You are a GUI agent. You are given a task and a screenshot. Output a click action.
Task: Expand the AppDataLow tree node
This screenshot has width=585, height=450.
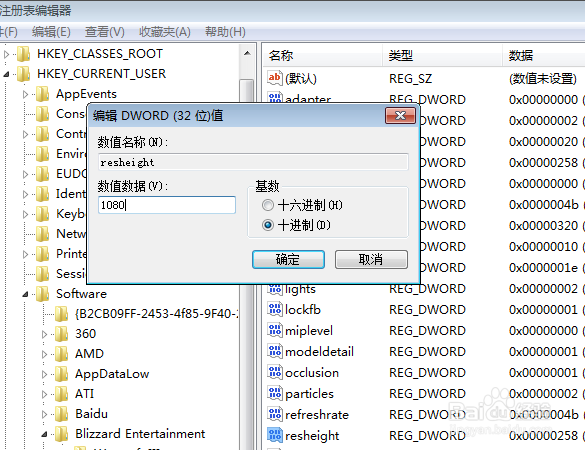click(44, 374)
